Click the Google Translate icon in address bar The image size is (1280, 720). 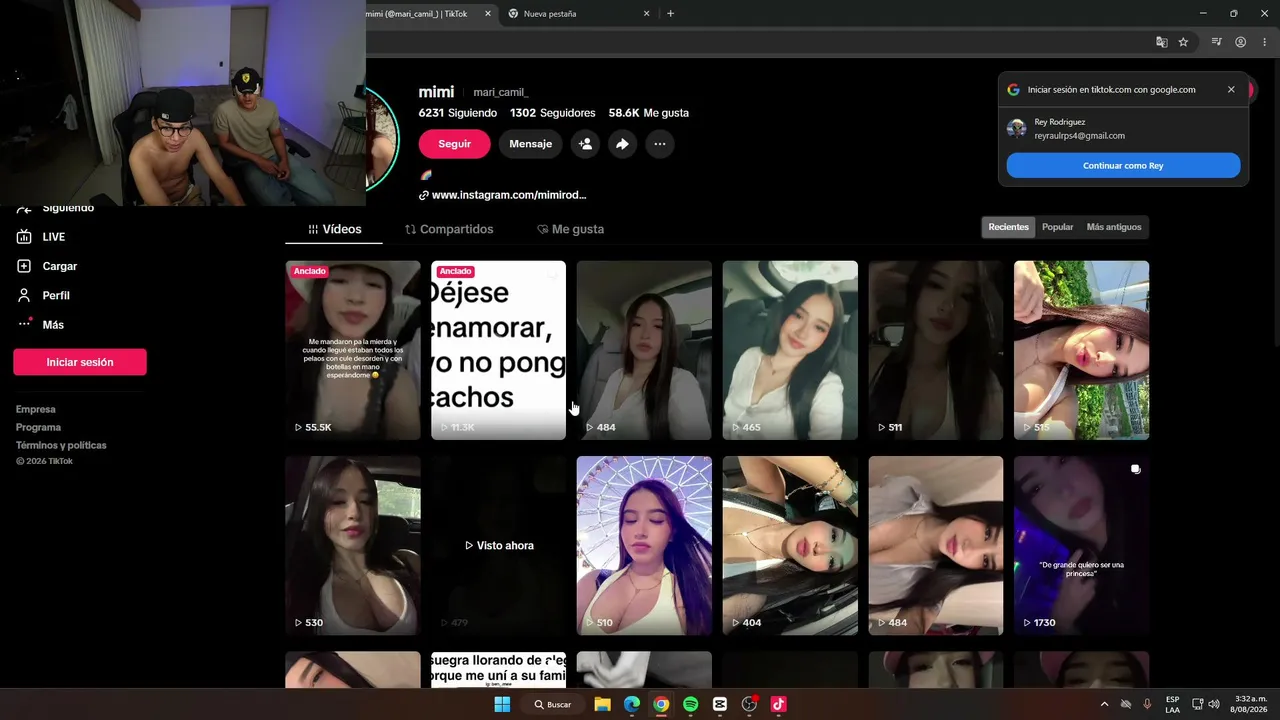[1161, 42]
